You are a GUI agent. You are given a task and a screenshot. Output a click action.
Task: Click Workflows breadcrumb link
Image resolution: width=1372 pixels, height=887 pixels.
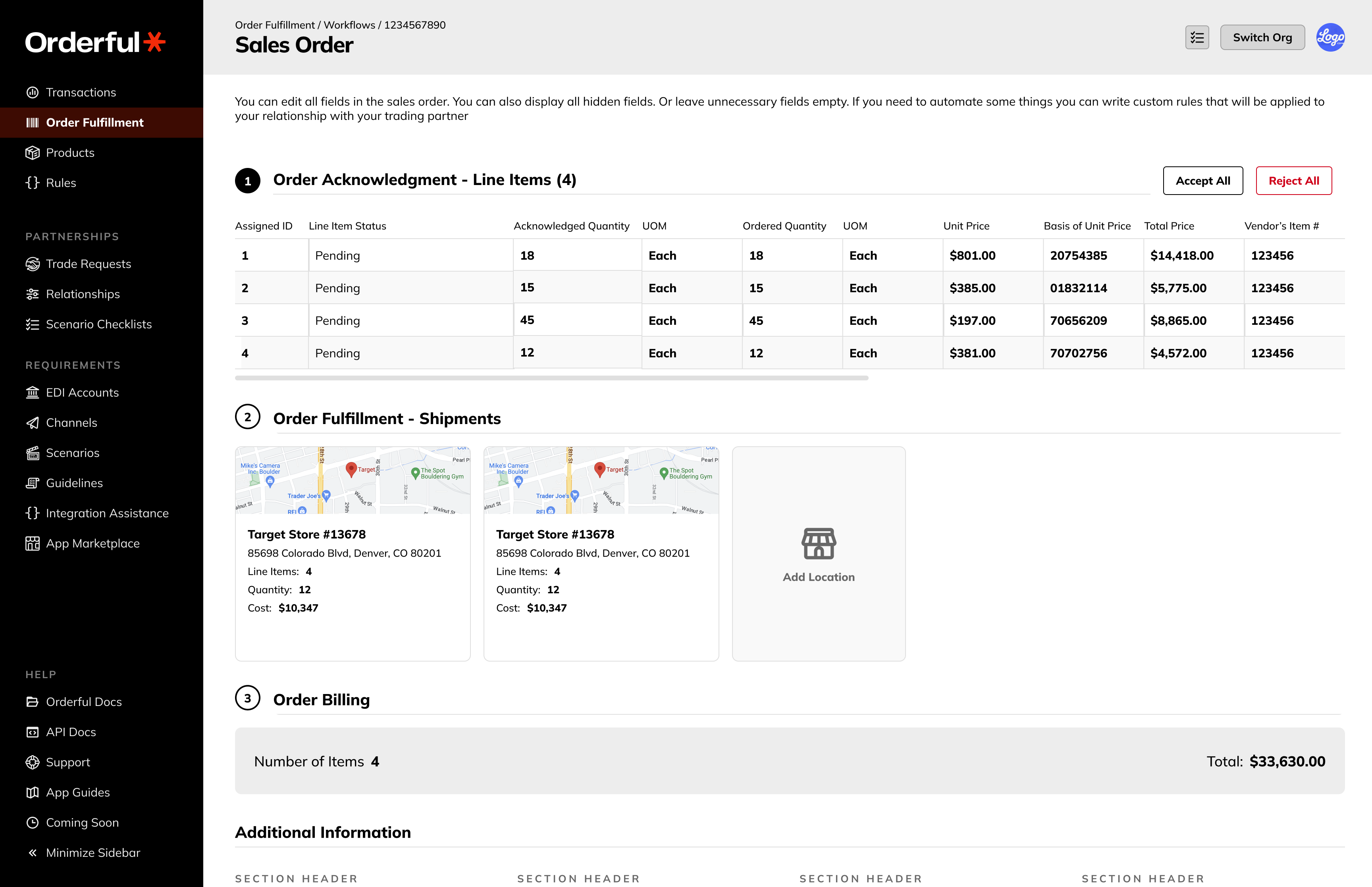coord(349,25)
